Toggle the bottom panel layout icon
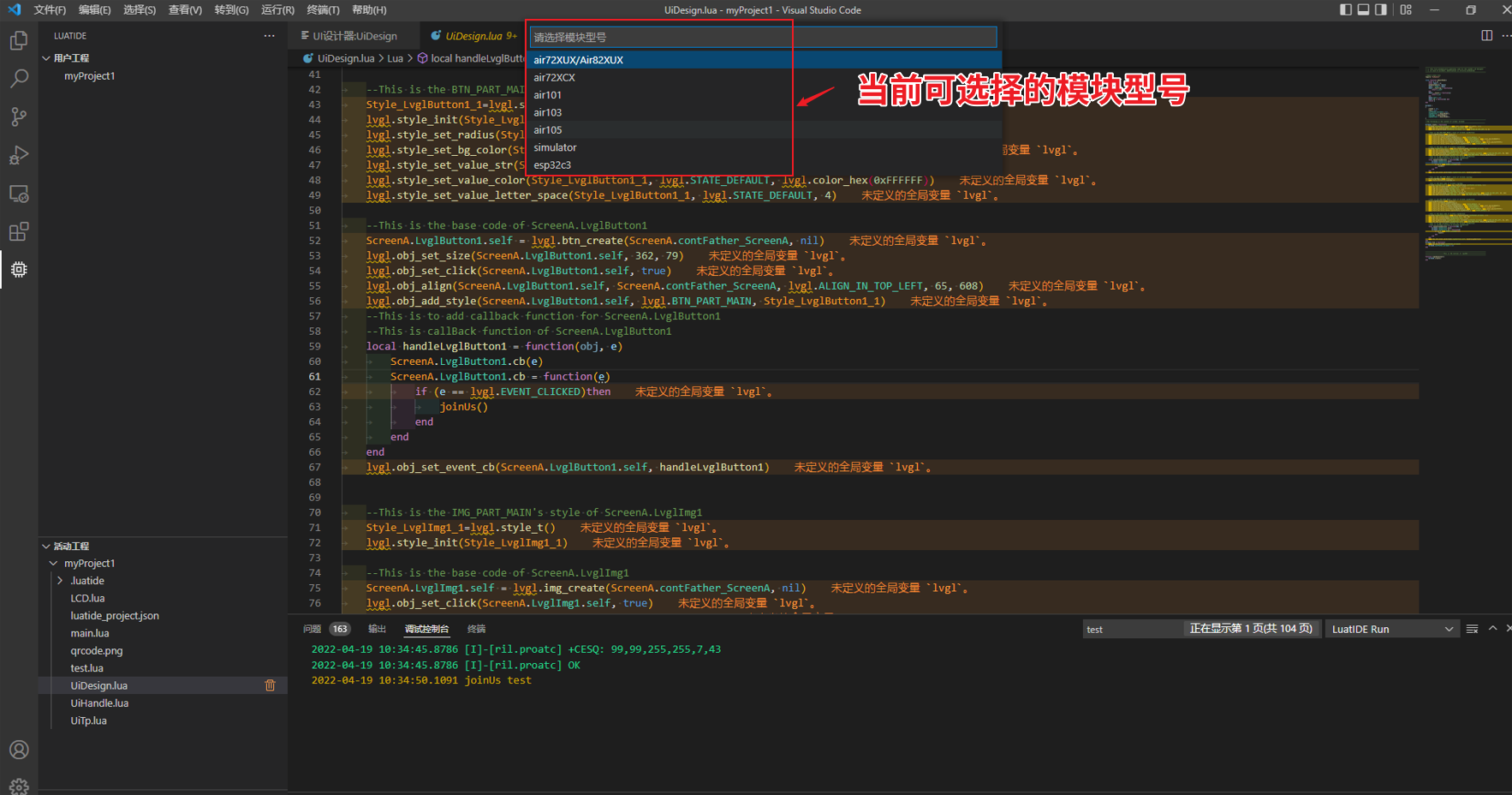 pos(1362,9)
